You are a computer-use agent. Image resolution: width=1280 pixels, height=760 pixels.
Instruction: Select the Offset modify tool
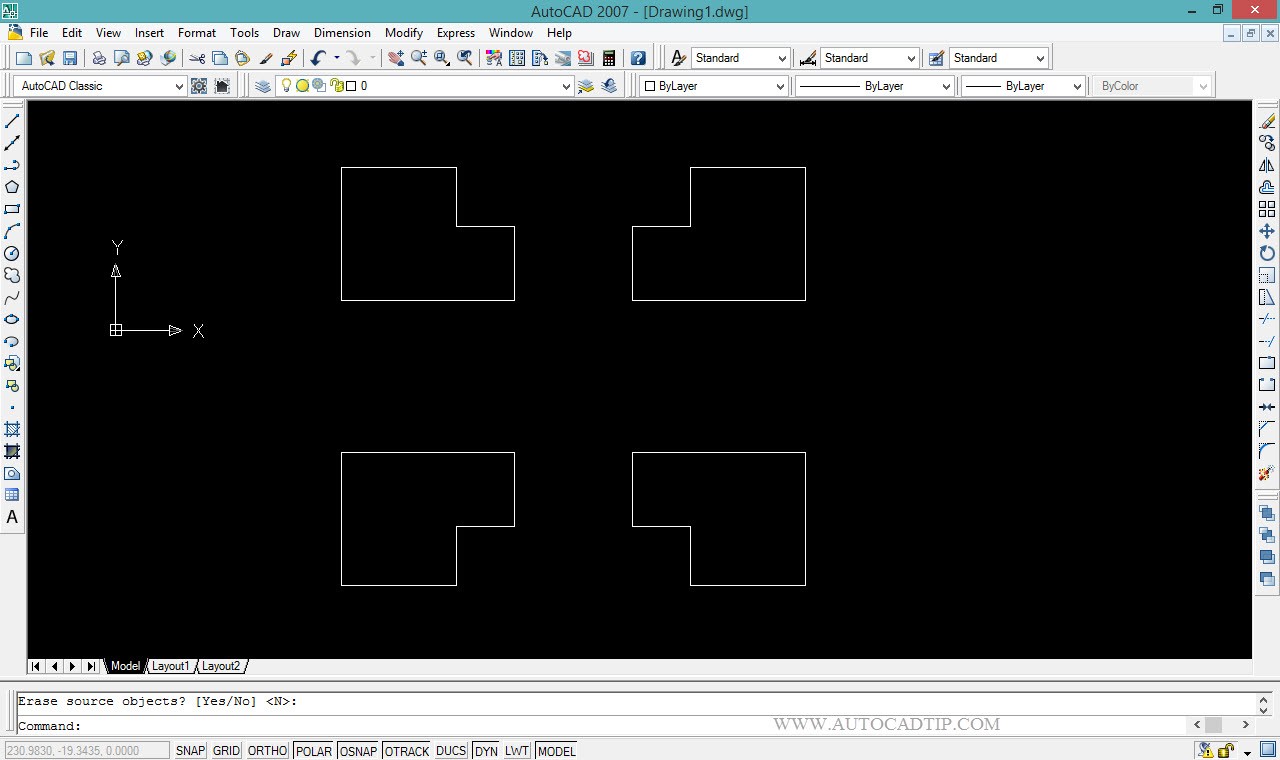point(1267,187)
